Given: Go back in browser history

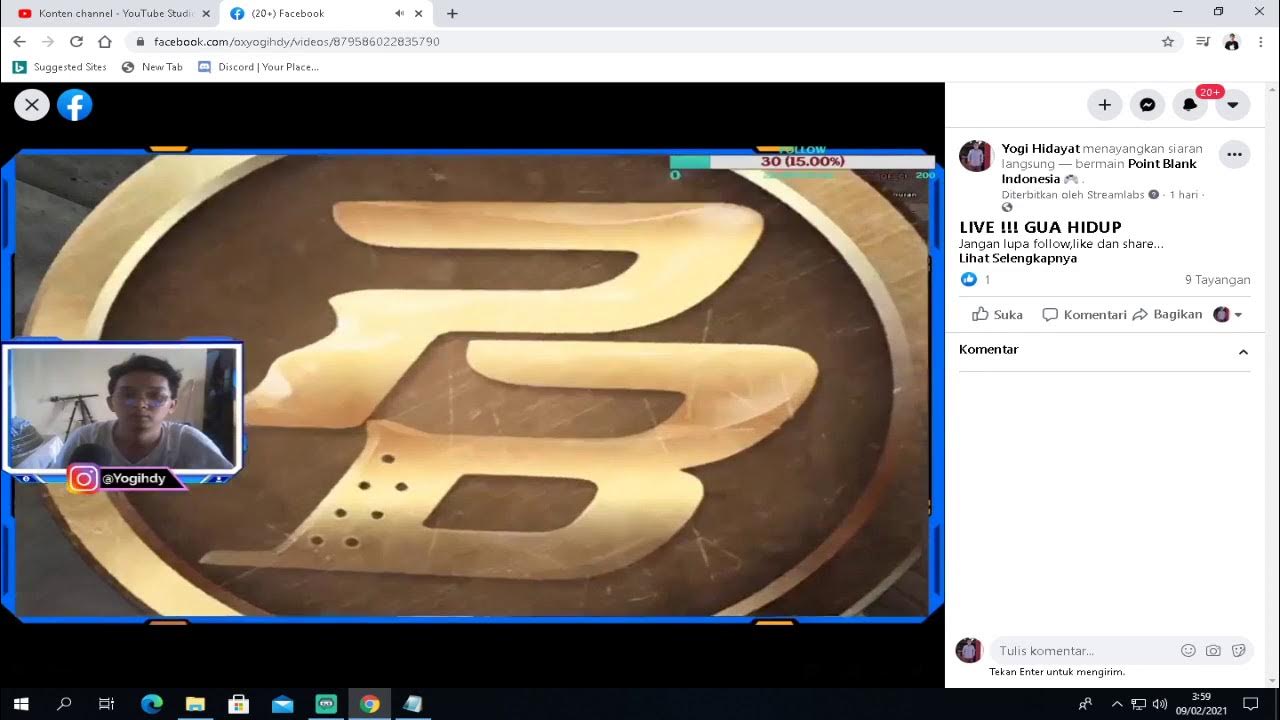Looking at the screenshot, I should pos(19,42).
